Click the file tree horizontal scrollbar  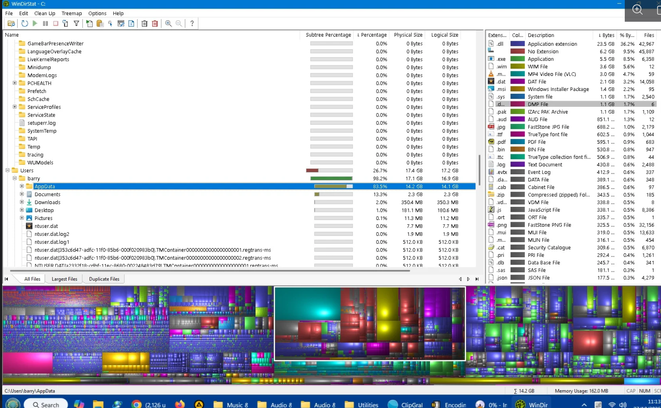210,271
